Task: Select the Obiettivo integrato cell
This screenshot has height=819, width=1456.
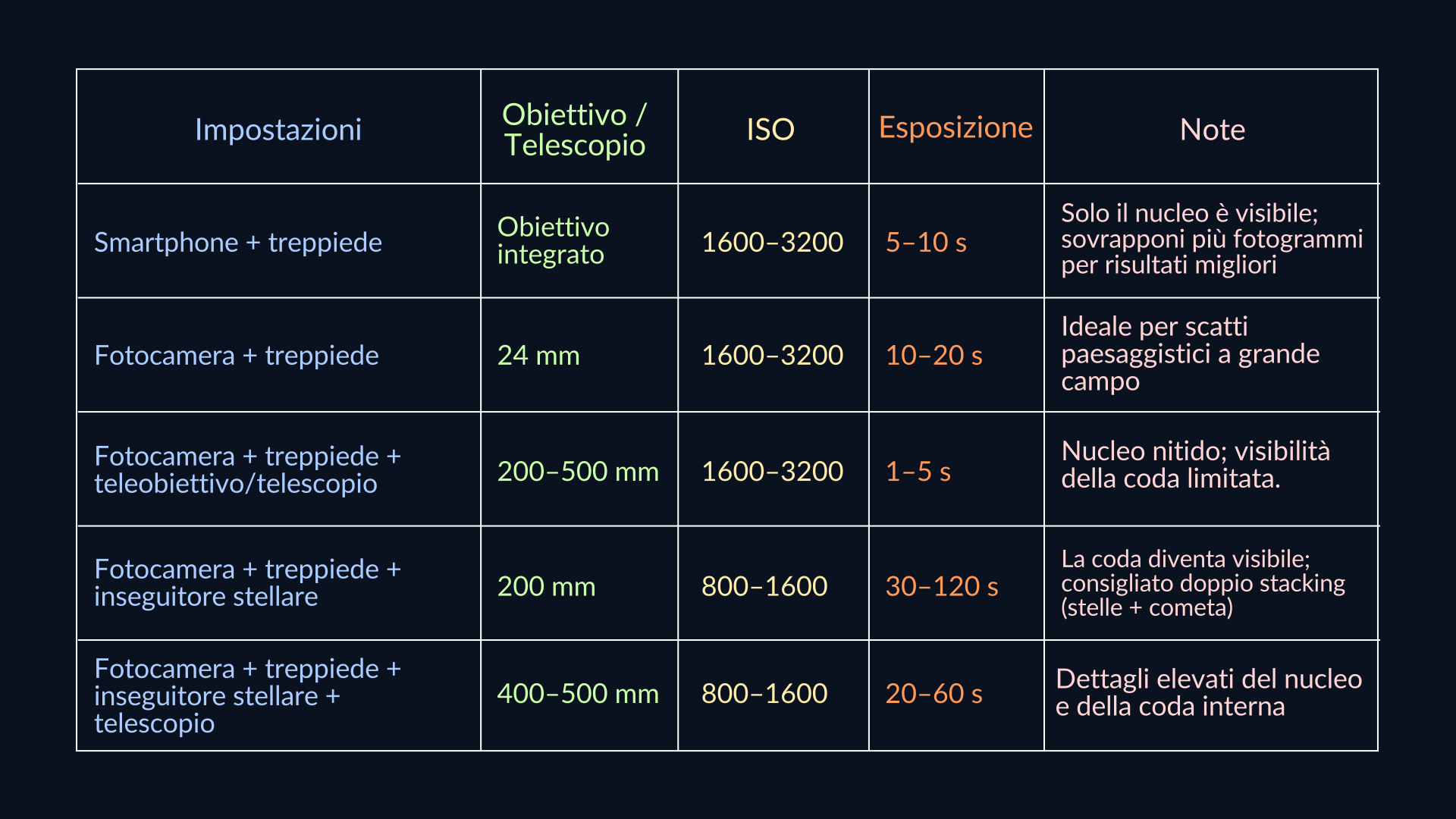Action: pyautogui.click(x=553, y=240)
